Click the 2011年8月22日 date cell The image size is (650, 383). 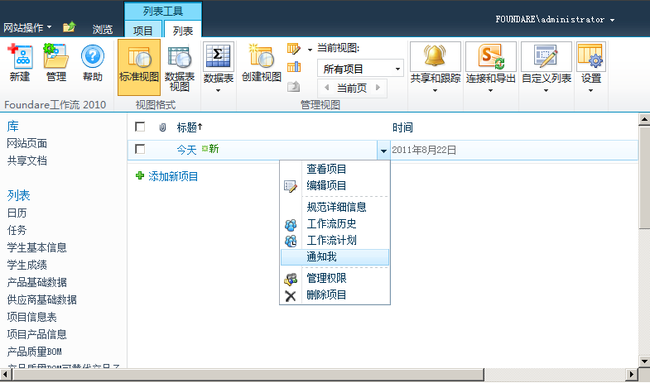click(424, 150)
